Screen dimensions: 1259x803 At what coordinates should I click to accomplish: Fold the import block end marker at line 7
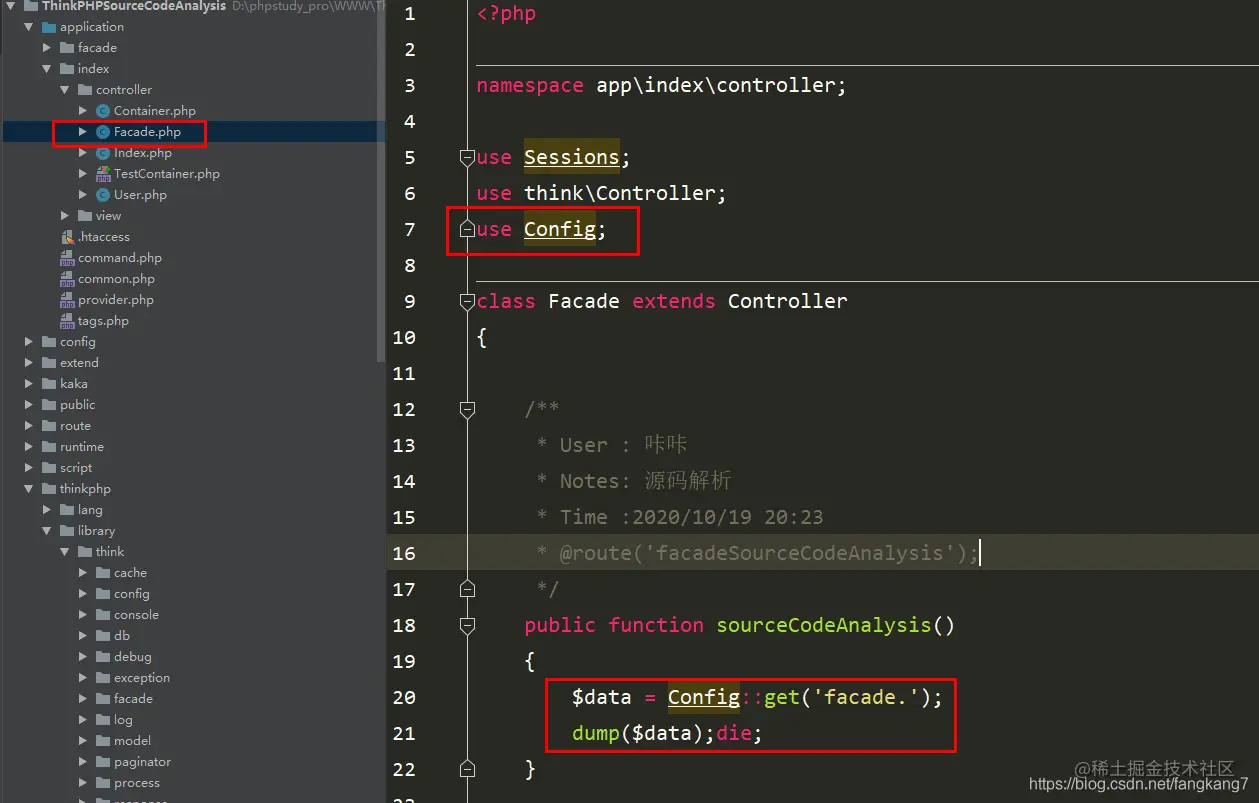466,229
